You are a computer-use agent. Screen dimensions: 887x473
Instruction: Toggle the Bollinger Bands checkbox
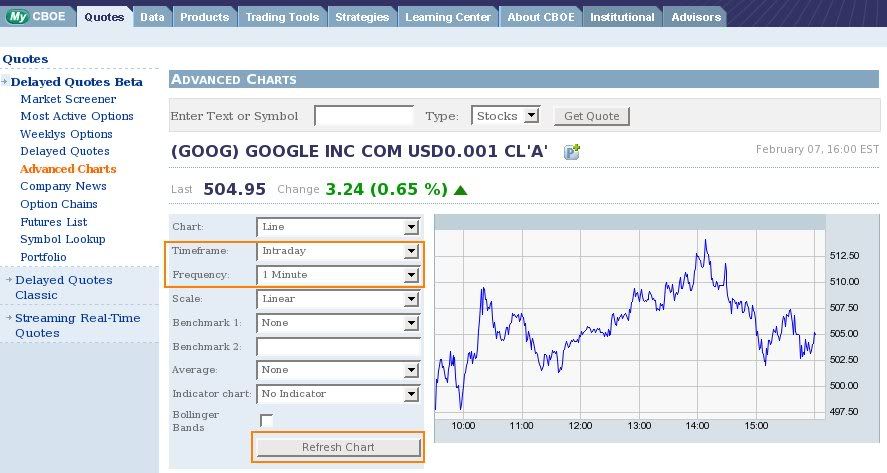click(266, 420)
